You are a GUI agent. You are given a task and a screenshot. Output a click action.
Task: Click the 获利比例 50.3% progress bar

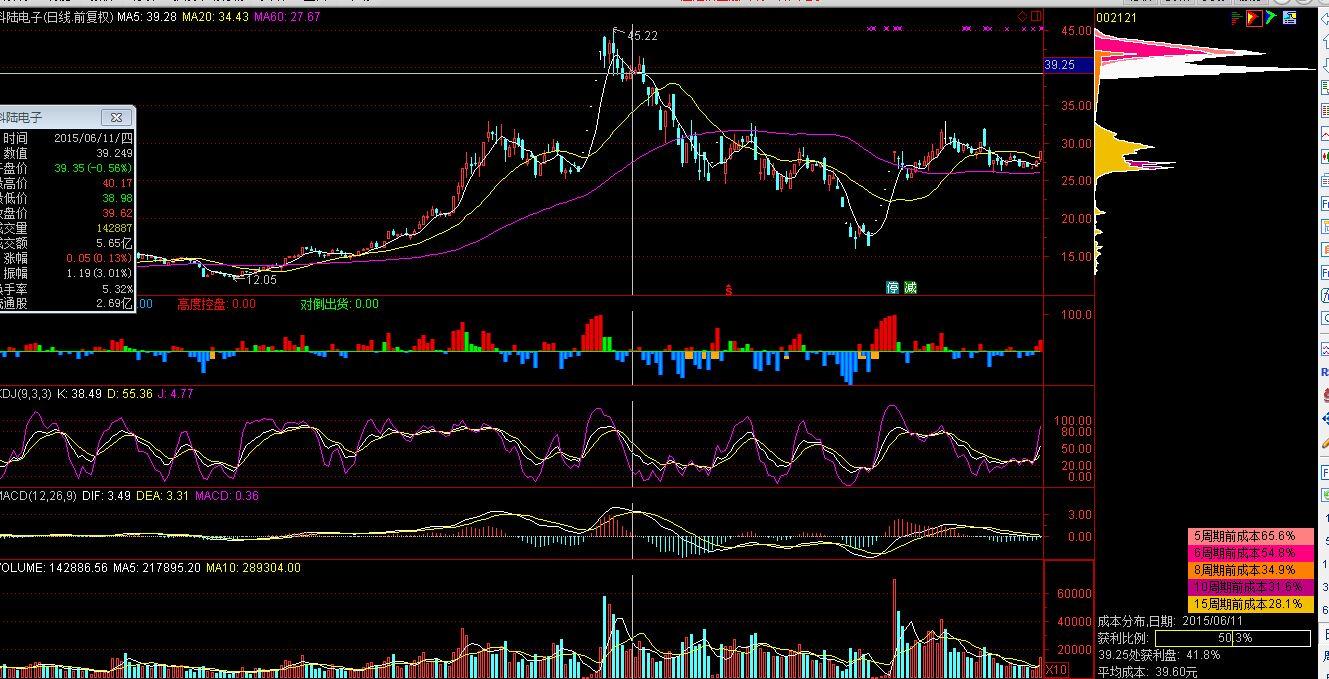1233,638
